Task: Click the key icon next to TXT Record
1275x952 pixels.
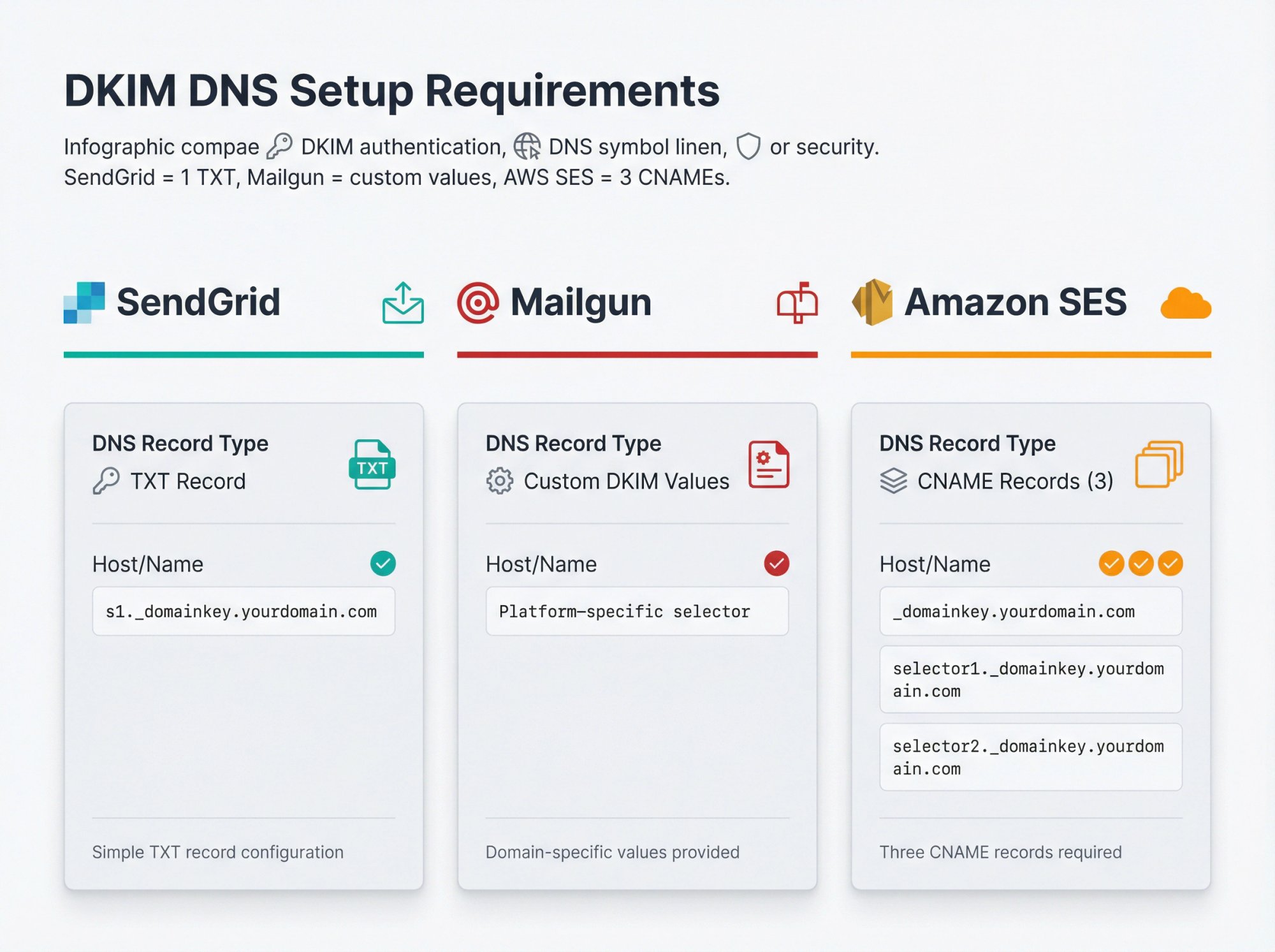Action: click(x=108, y=481)
